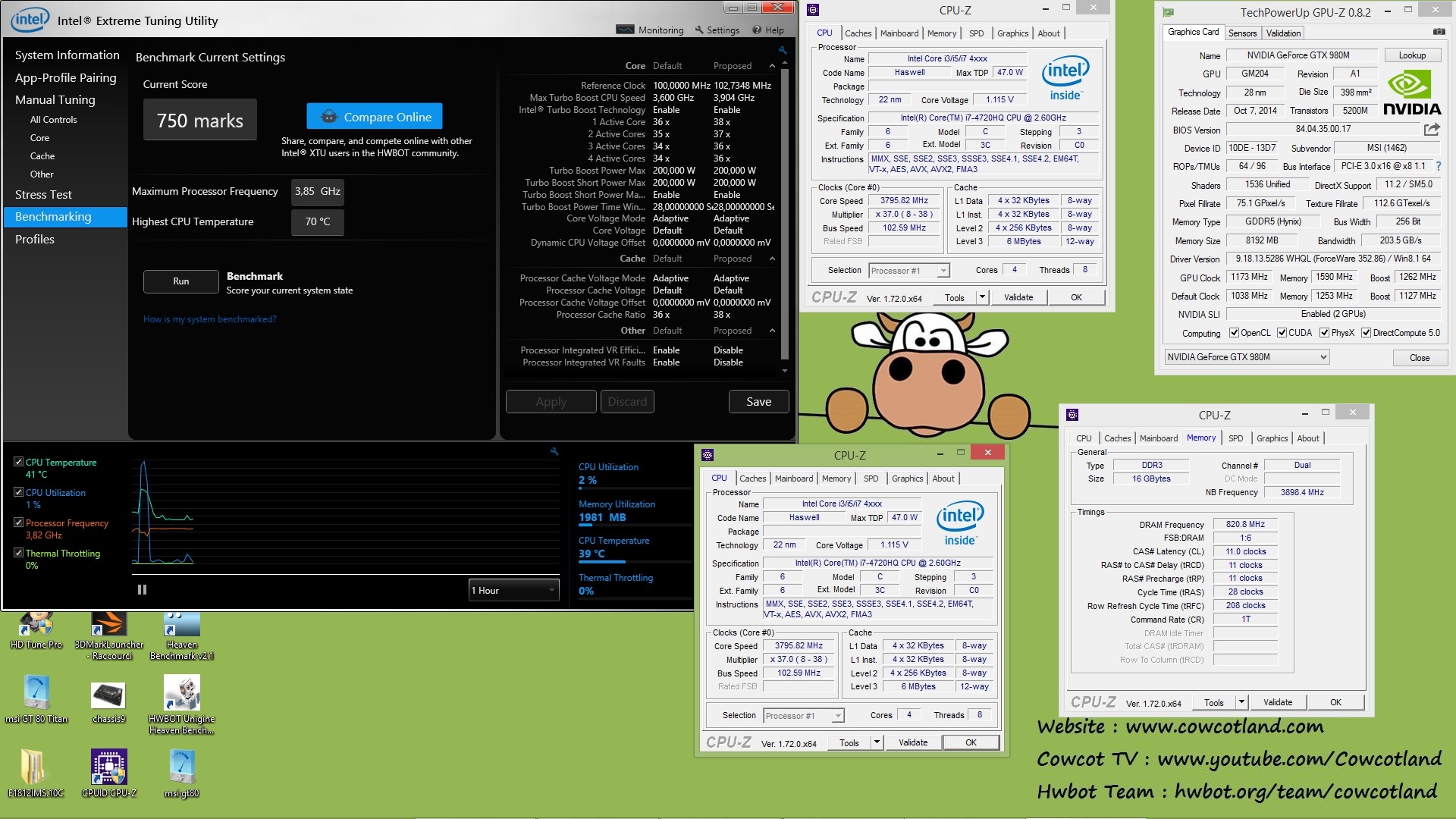
Task: Switch to Sensors tab in GPU-Z
Action: tap(1242, 33)
